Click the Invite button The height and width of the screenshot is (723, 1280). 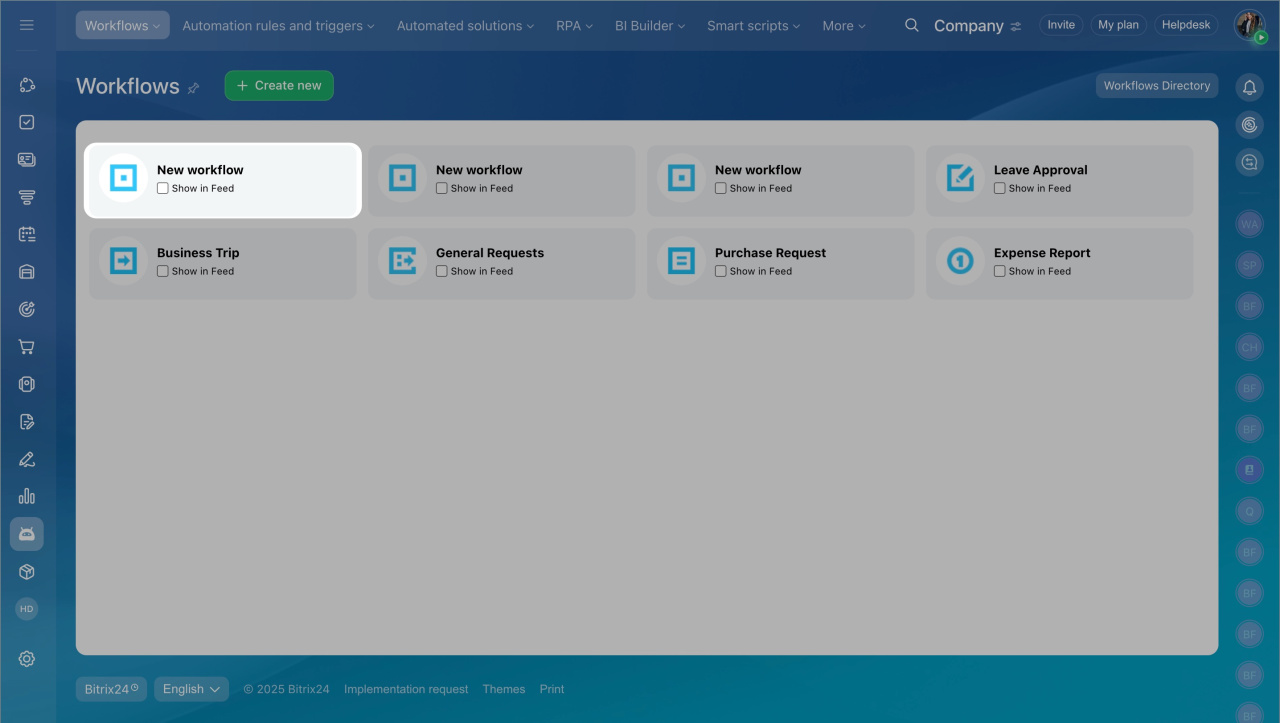pos(1061,25)
